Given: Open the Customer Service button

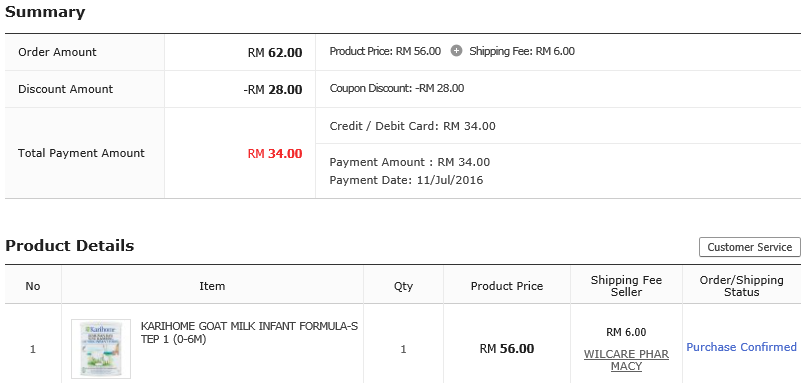Looking at the screenshot, I should [x=749, y=247].
